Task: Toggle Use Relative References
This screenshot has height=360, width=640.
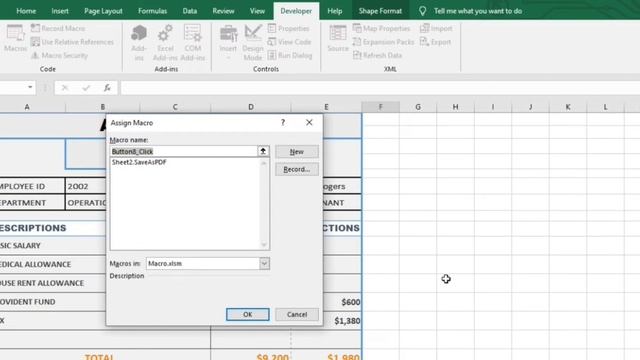Action: tap(73, 42)
